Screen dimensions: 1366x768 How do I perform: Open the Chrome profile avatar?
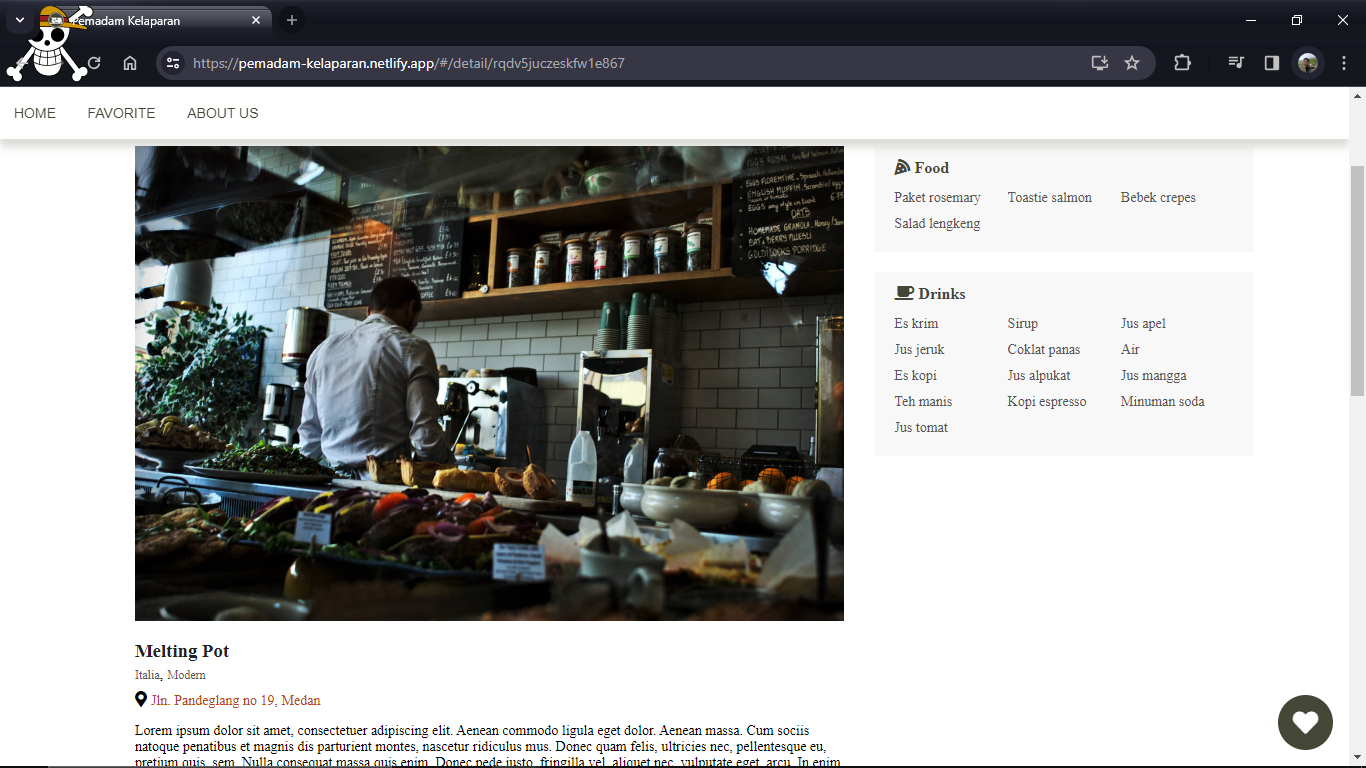pyautogui.click(x=1308, y=63)
